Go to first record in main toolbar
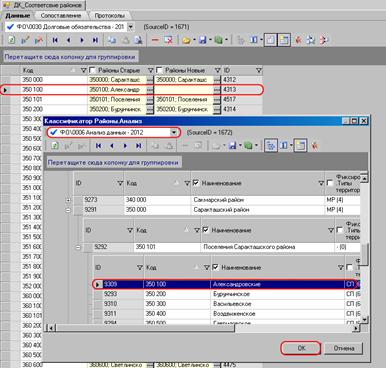The image size is (386, 368). (x=55, y=40)
